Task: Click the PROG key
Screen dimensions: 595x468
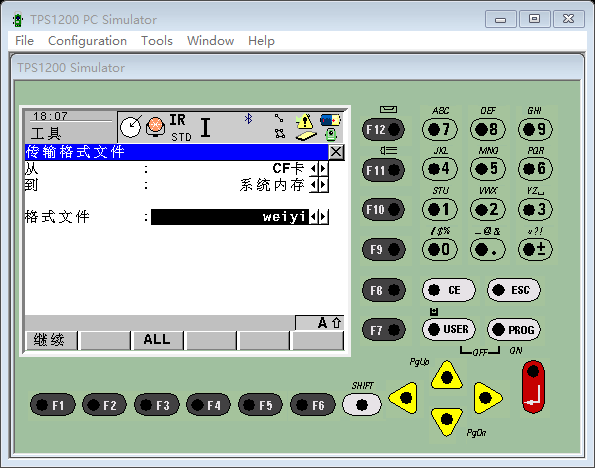Action: [514, 329]
